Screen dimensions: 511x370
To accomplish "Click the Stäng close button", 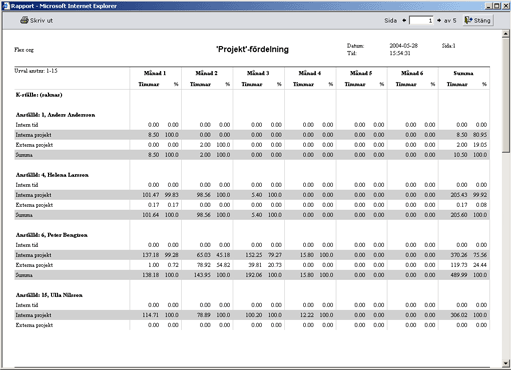I will pyautogui.click(x=478, y=20).
